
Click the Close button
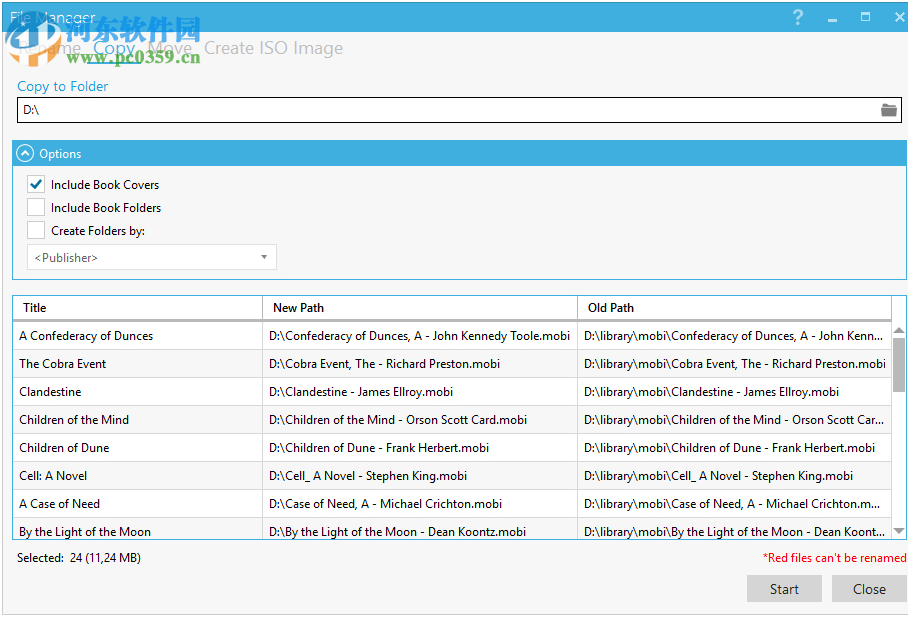869,589
